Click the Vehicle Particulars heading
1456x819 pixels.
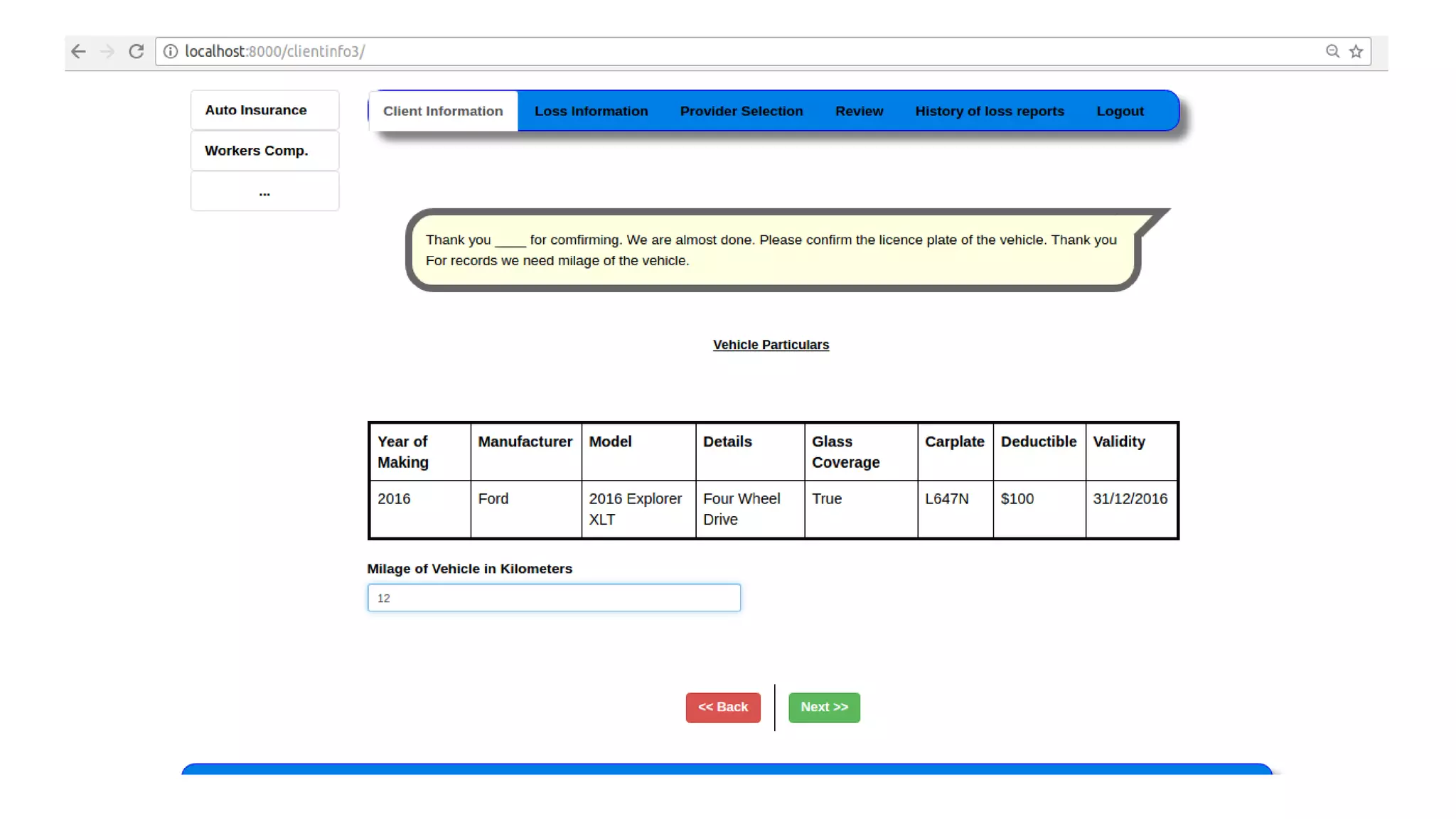coord(771,345)
